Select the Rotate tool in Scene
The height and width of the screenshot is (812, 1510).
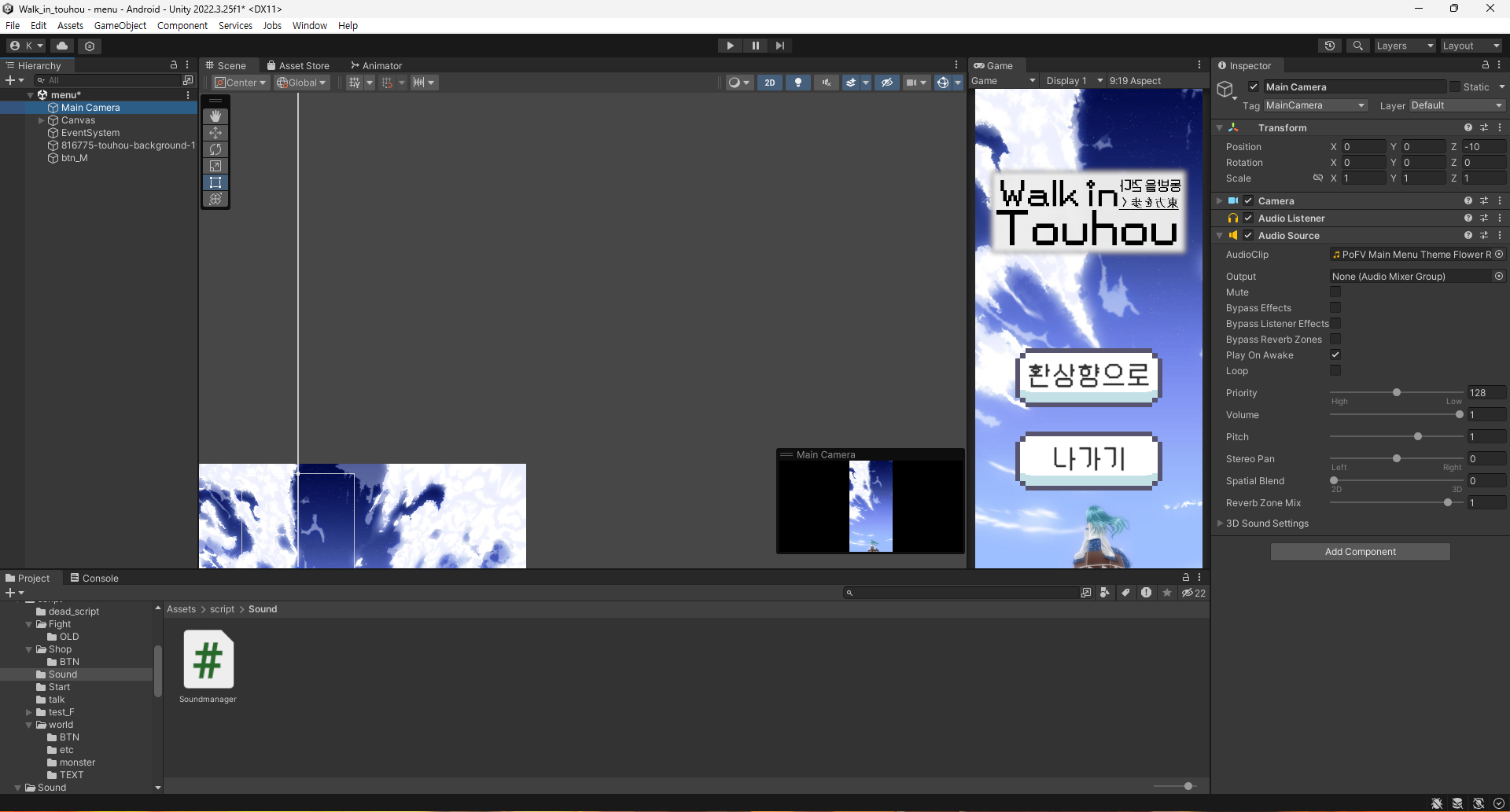(215, 149)
